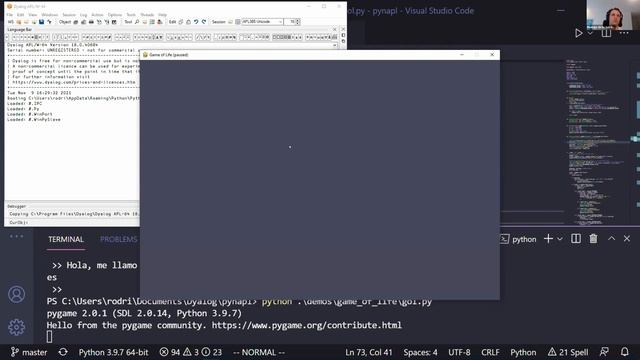Click the Dyalog APL title bar icon
The height and width of the screenshot is (360, 640).
[9, 6]
